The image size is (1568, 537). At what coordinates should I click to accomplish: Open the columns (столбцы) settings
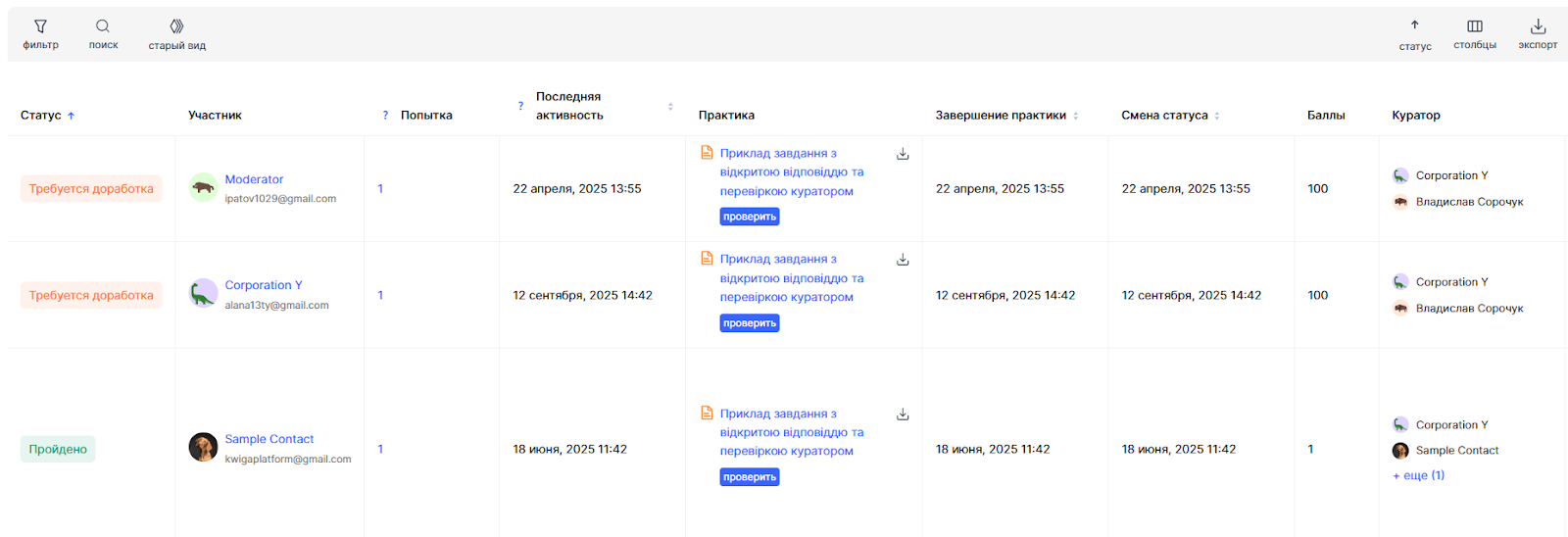[1474, 26]
